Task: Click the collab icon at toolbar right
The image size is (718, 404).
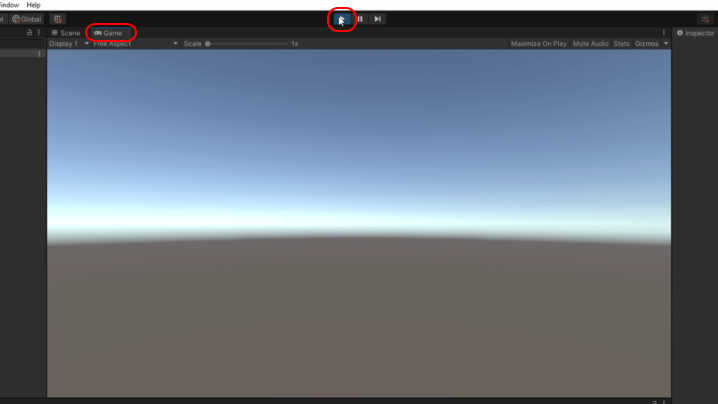Action: (705, 19)
